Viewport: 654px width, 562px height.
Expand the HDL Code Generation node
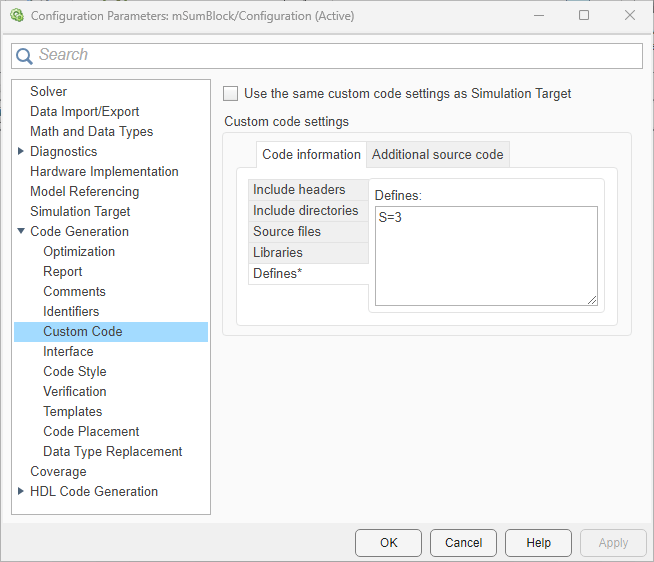22,492
